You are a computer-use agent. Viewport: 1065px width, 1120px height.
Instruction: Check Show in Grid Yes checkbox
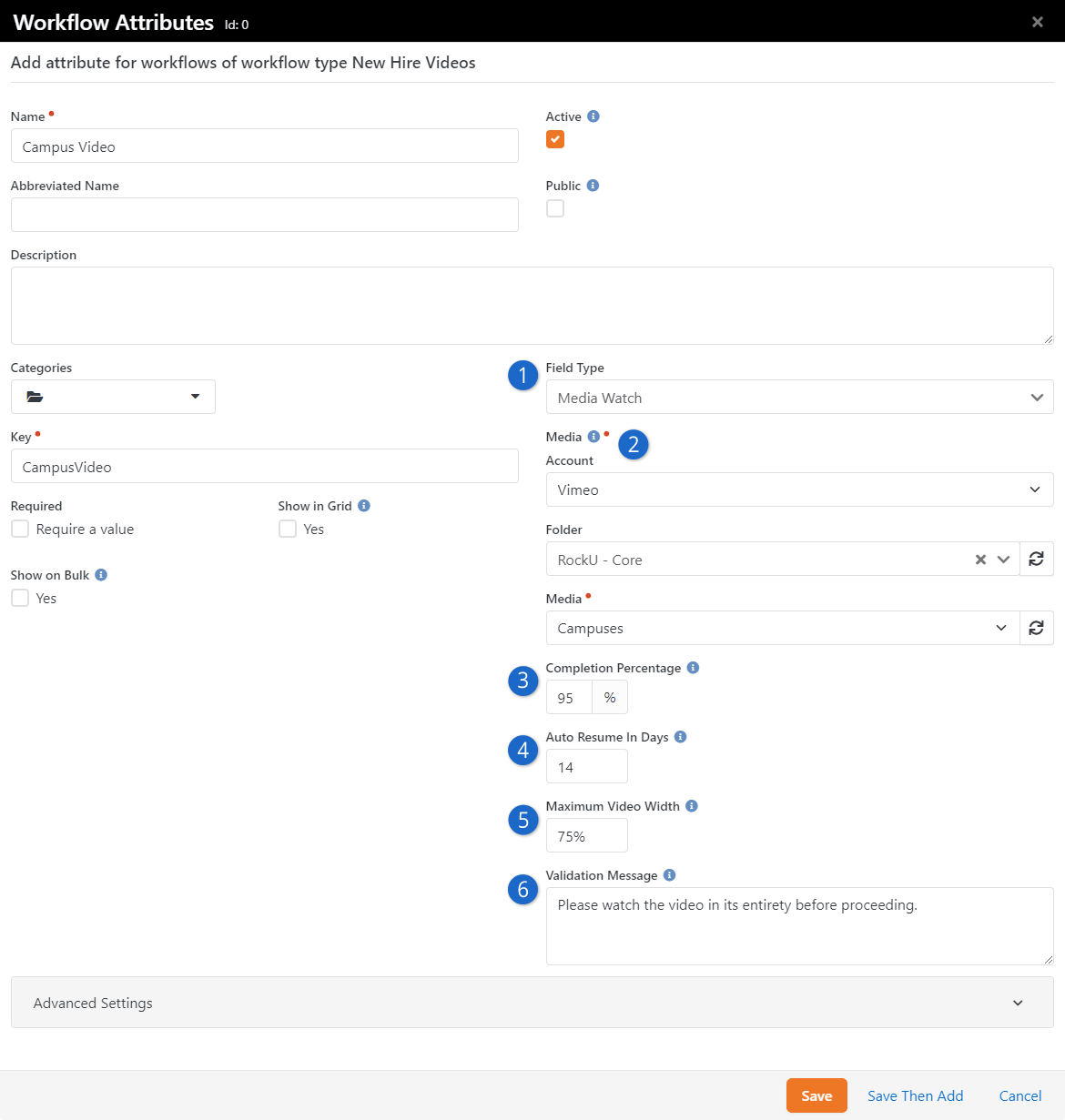click(x=288, y=529)
